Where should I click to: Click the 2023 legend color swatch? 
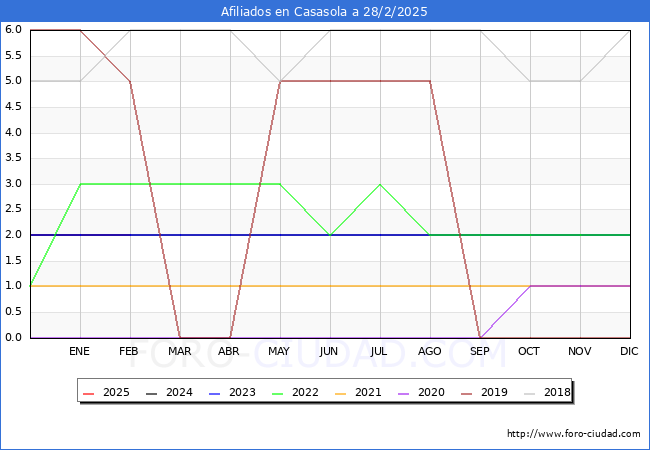point(215,393)
